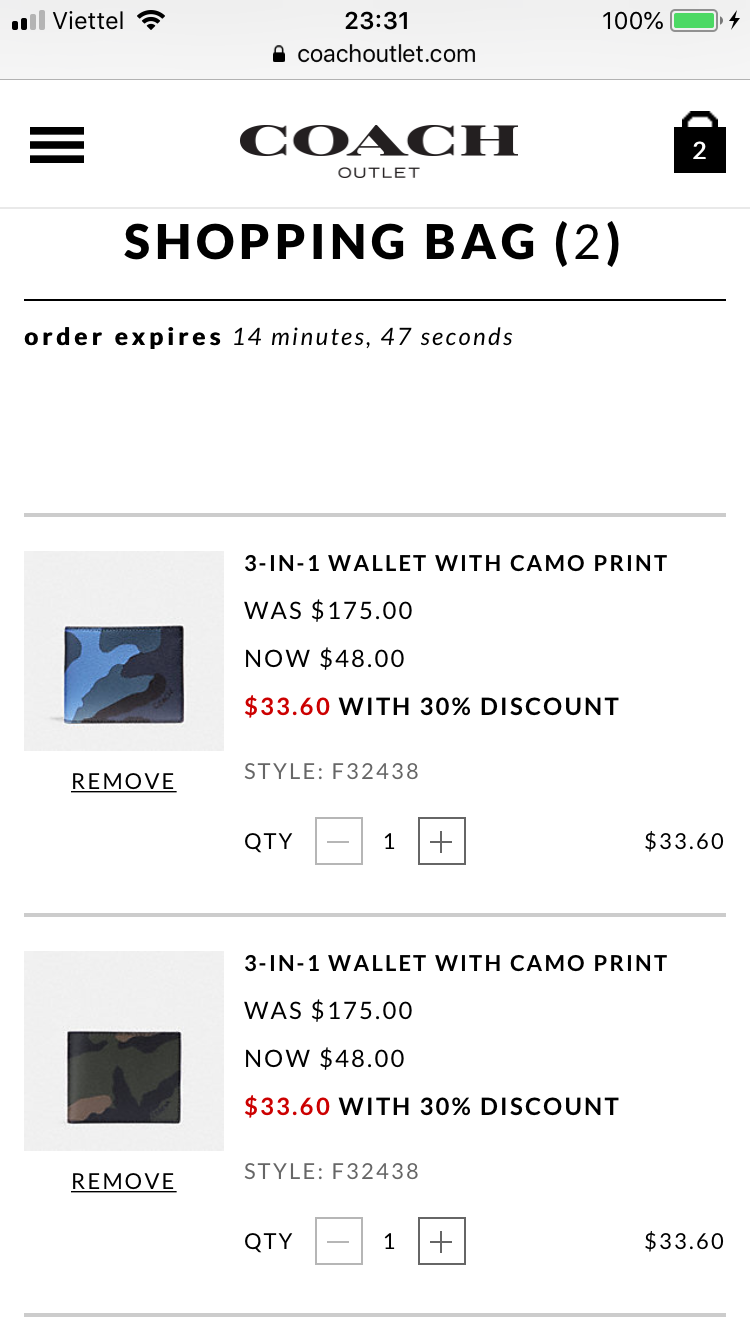Open the green camo wallet thumbnail

(124, 1051)
